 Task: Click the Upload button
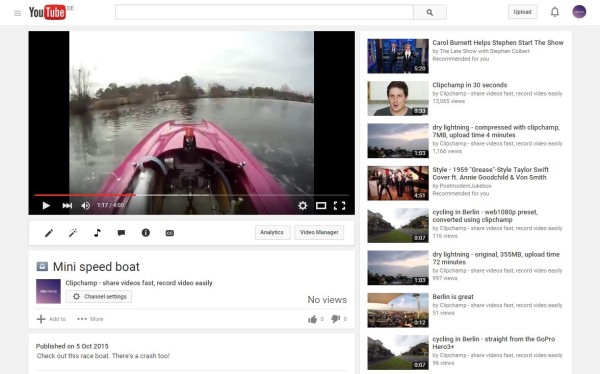point(522,12)
